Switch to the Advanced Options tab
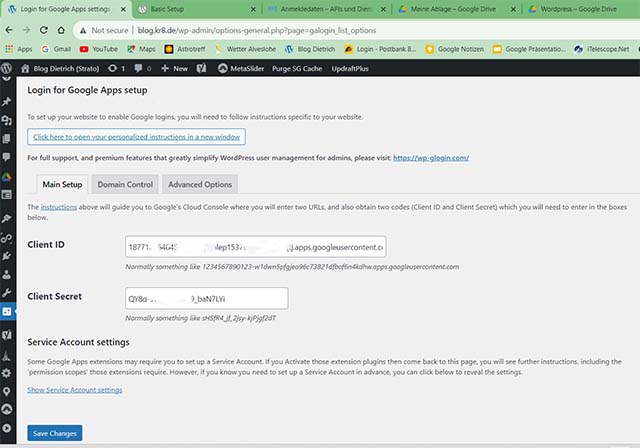The height and width of the screenshot is (448, 640). 200,184
